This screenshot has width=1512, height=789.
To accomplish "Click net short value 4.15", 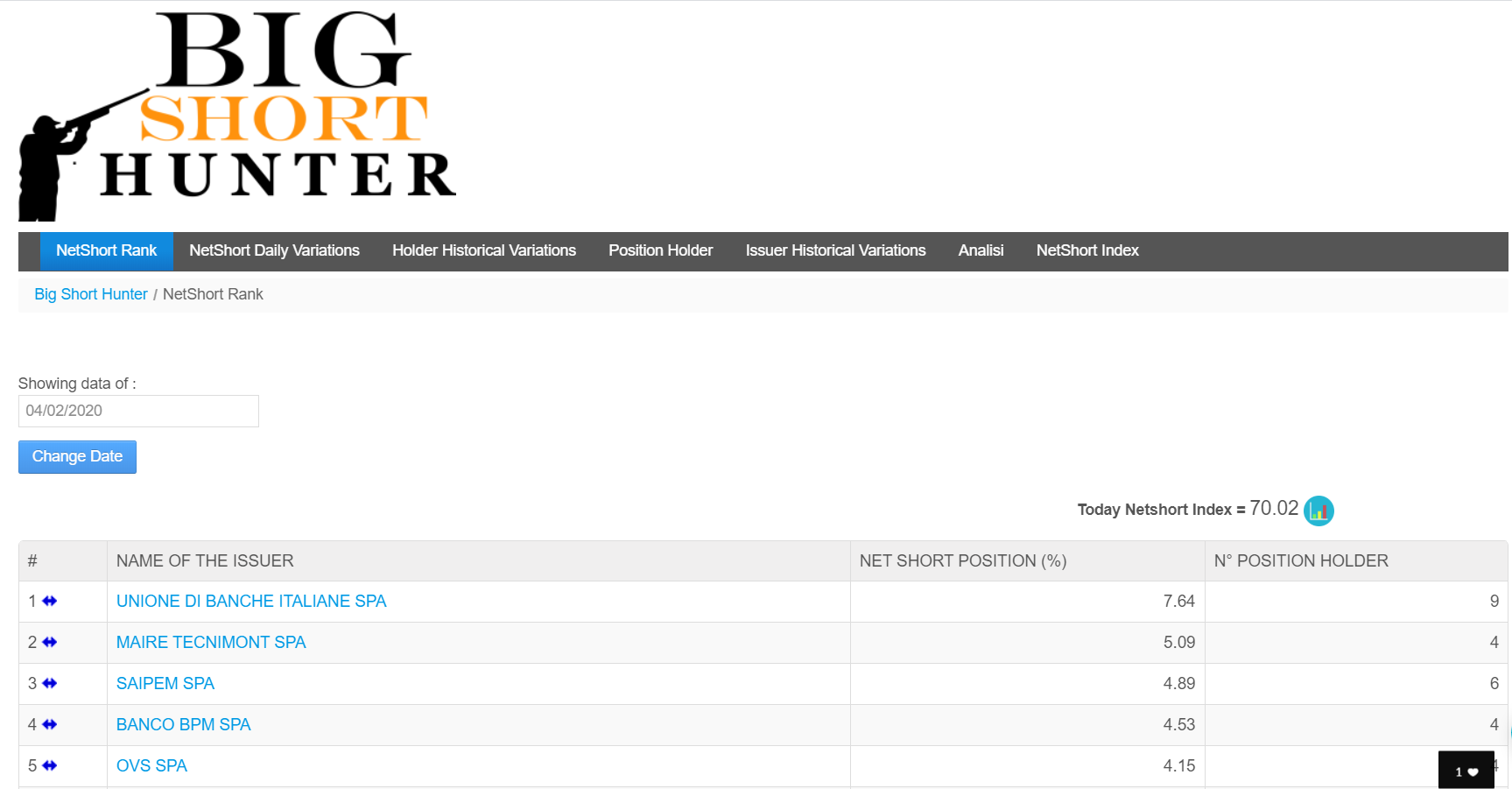I will click(x=1179, y=766).
